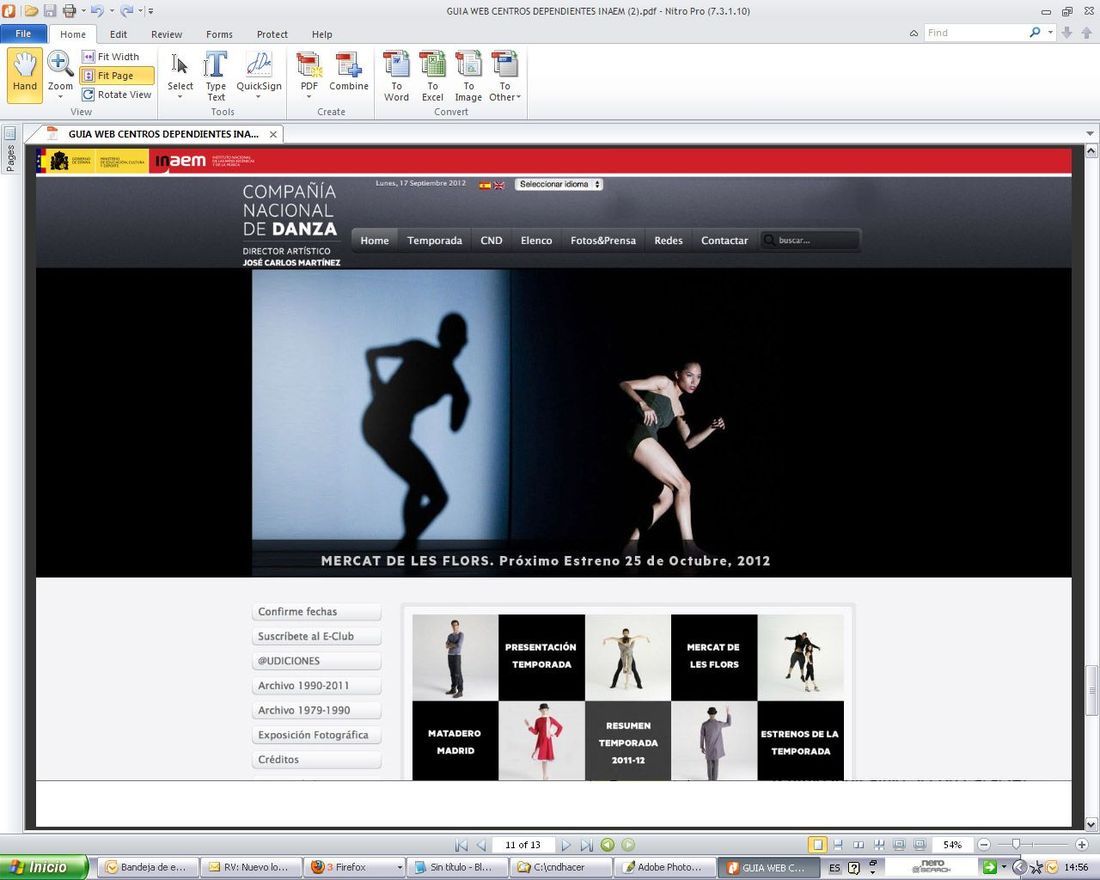Click the Temporada link in page menu
The height and width of the screenshot is (880, 1100).
[434, 241]
